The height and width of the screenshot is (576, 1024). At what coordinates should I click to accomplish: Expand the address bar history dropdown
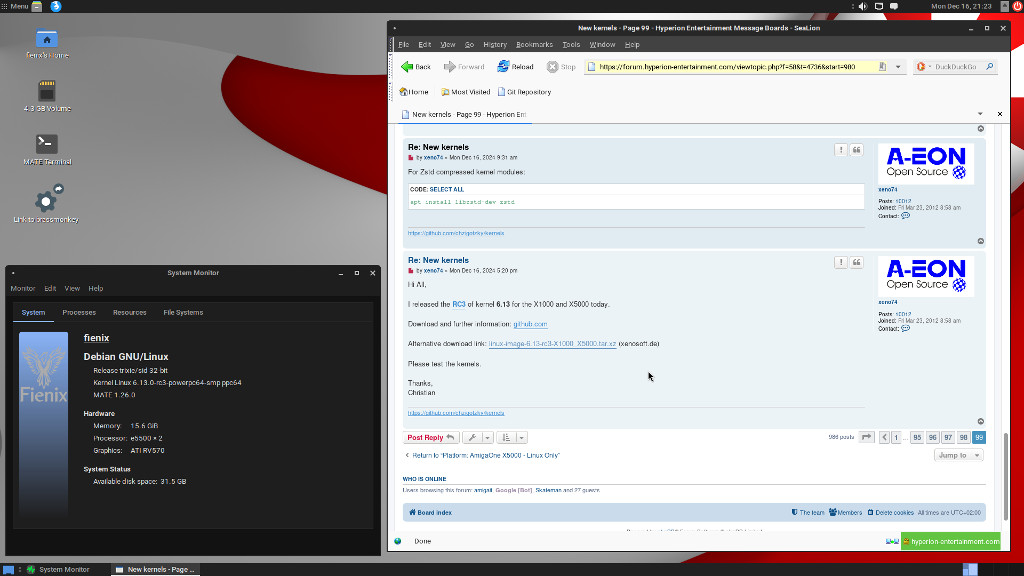pos(898,67)
